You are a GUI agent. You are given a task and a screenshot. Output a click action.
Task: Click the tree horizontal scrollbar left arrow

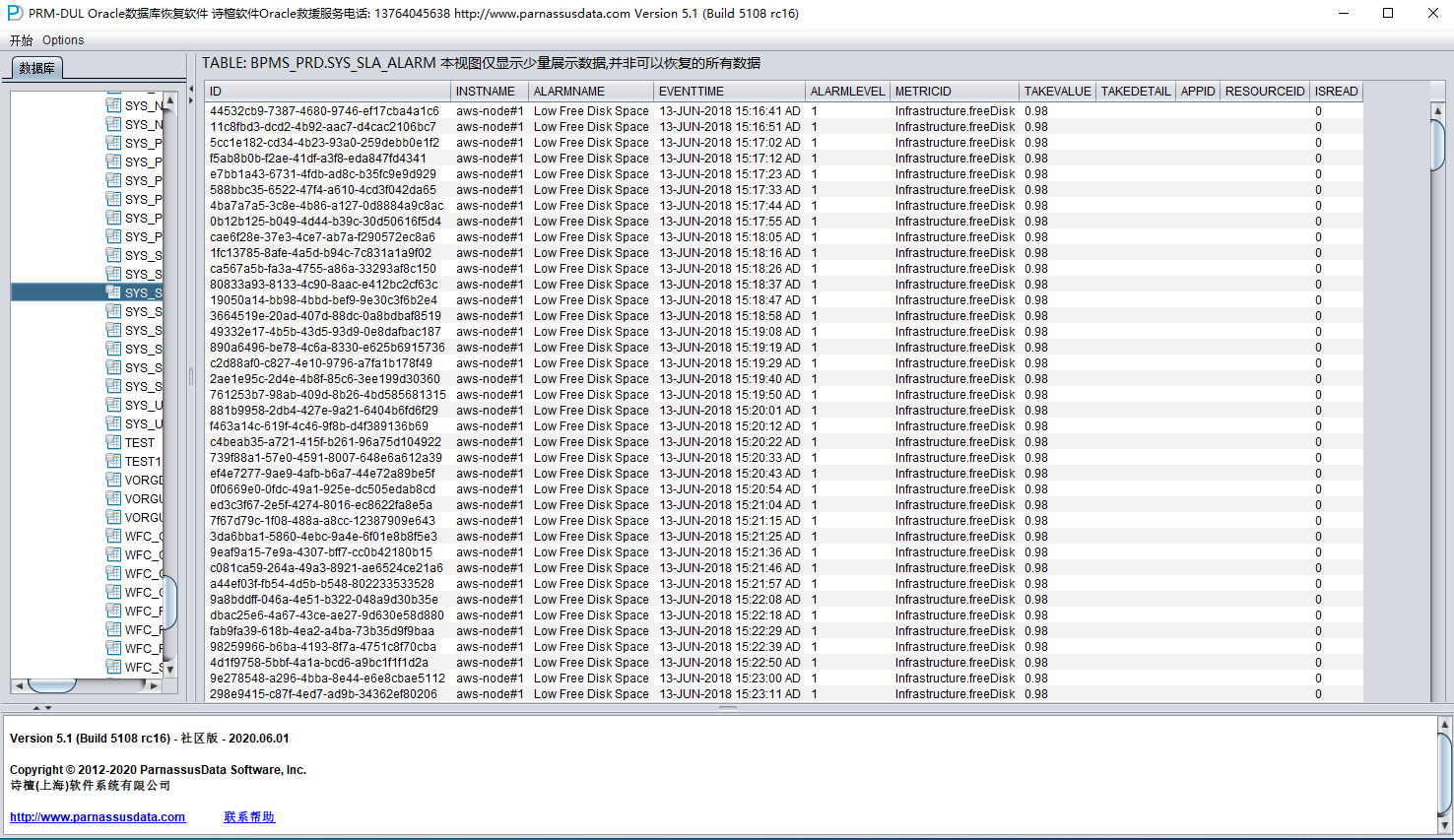coord(19,685)
